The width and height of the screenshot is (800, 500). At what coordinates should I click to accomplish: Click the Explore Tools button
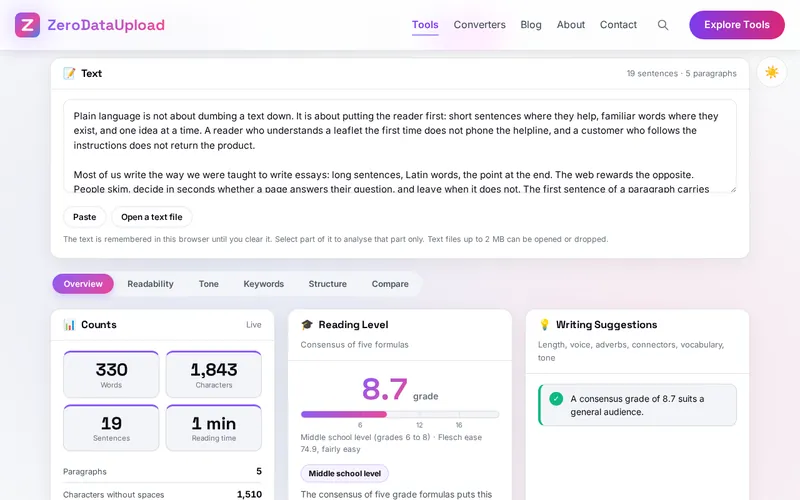(x=737, y=25)
